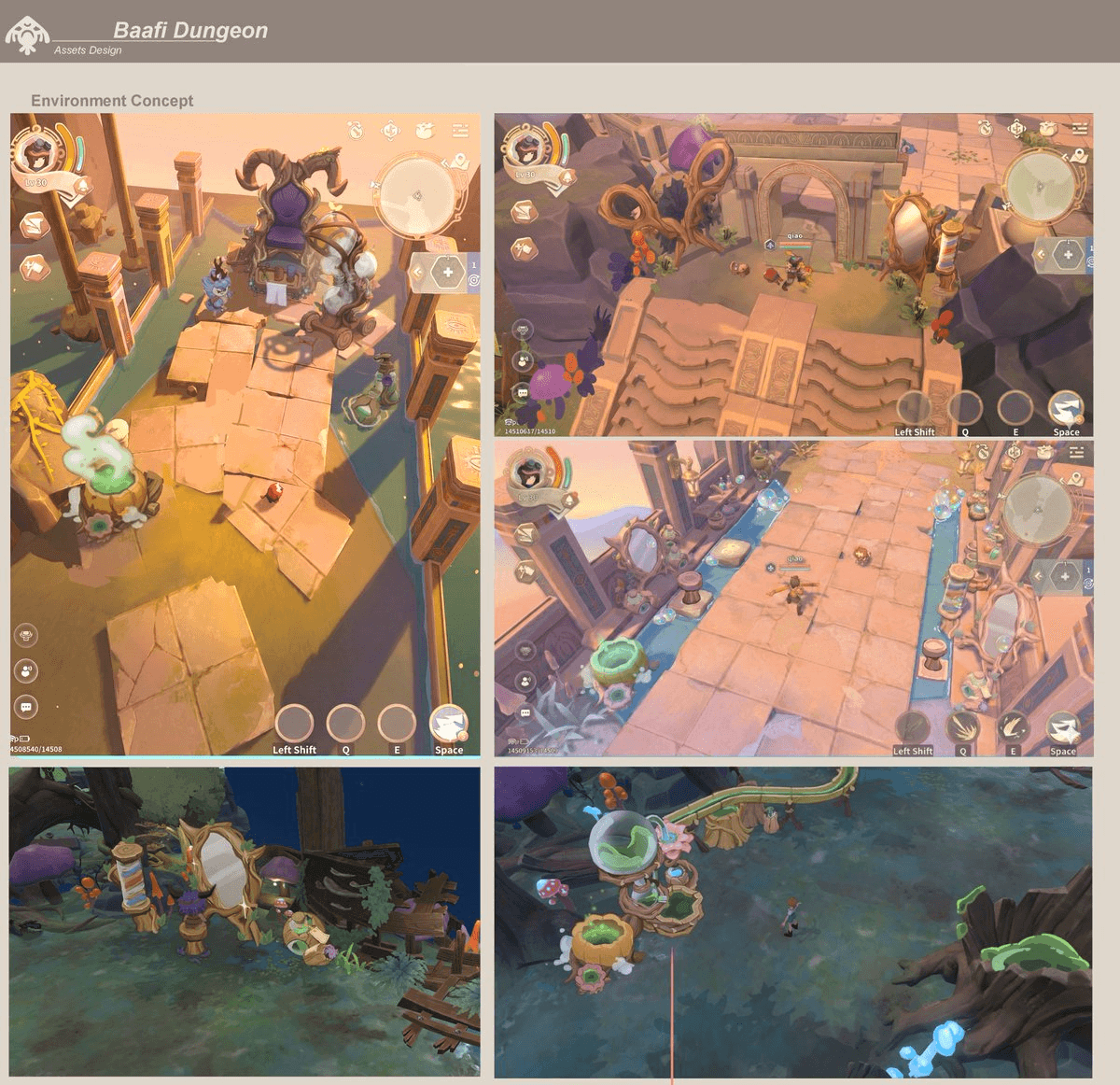The width and height of the screenshot is (1120, 1085).
Task: Open the hamburger menu in the throne room screenshot
Action: click(x=459, y=130)
